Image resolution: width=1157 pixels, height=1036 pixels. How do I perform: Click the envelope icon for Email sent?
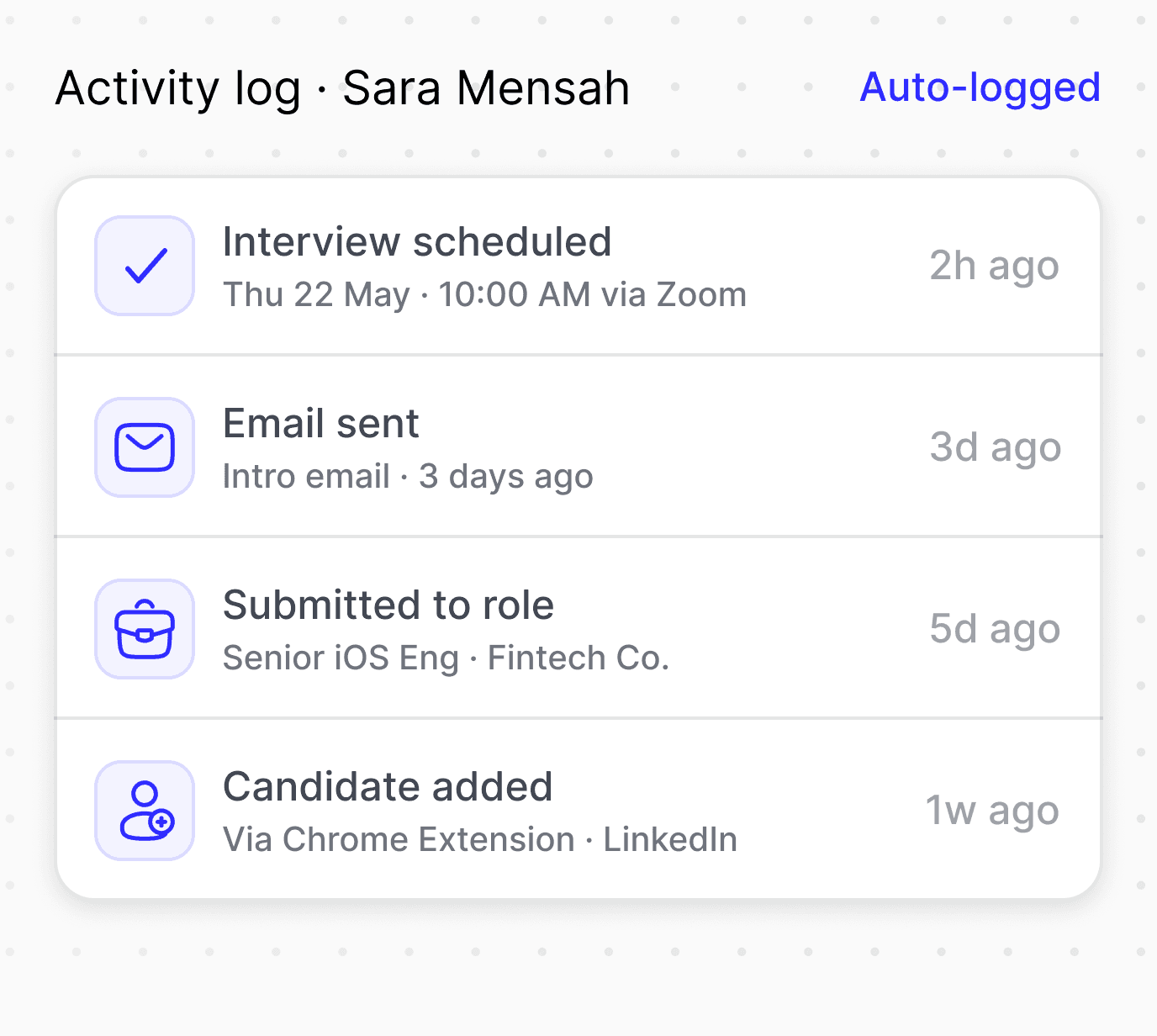click(x=145, y=447)
